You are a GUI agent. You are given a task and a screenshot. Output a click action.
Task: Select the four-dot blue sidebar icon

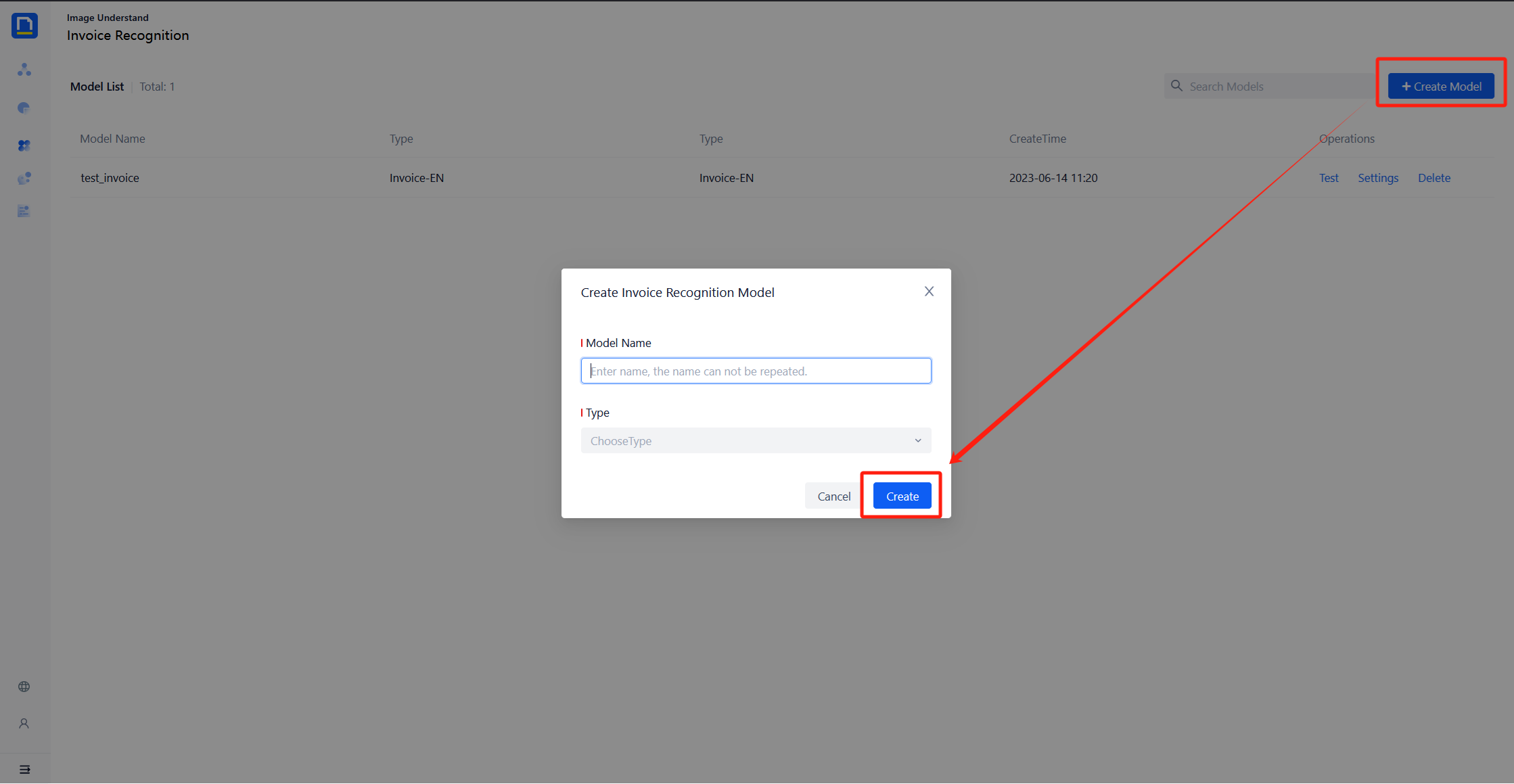tap(24, 145)
